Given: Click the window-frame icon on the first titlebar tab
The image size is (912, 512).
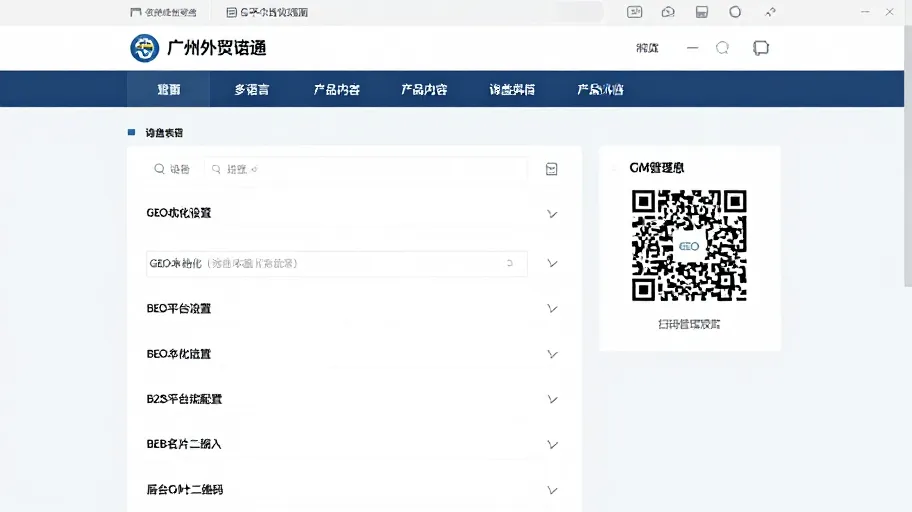Looking at the screenshot, I should (136, 12).
